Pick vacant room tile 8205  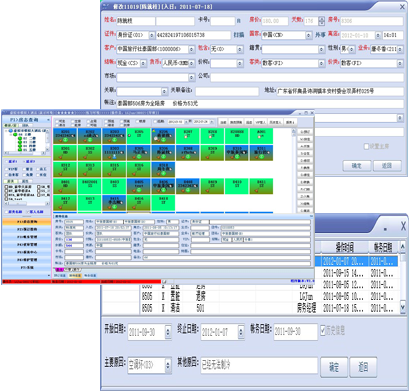pos(139,136)
